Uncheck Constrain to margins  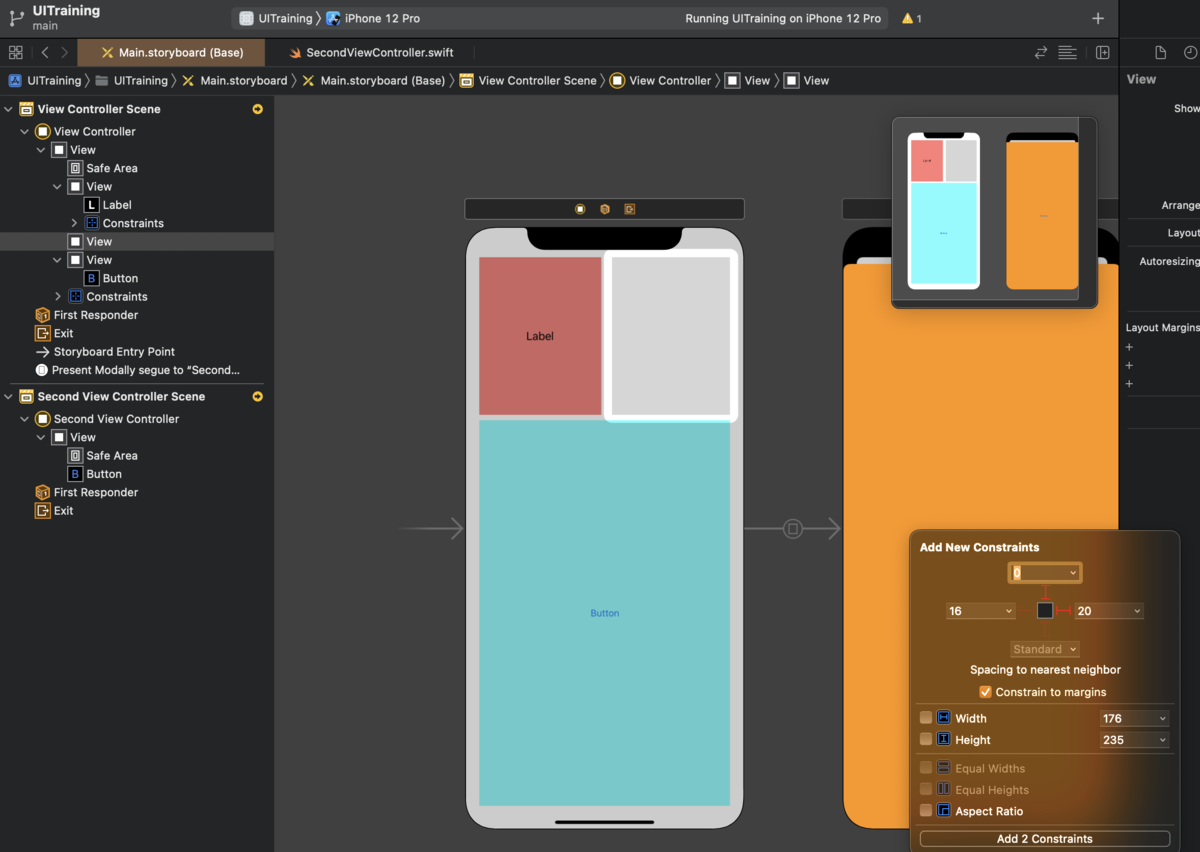[985, 692]
